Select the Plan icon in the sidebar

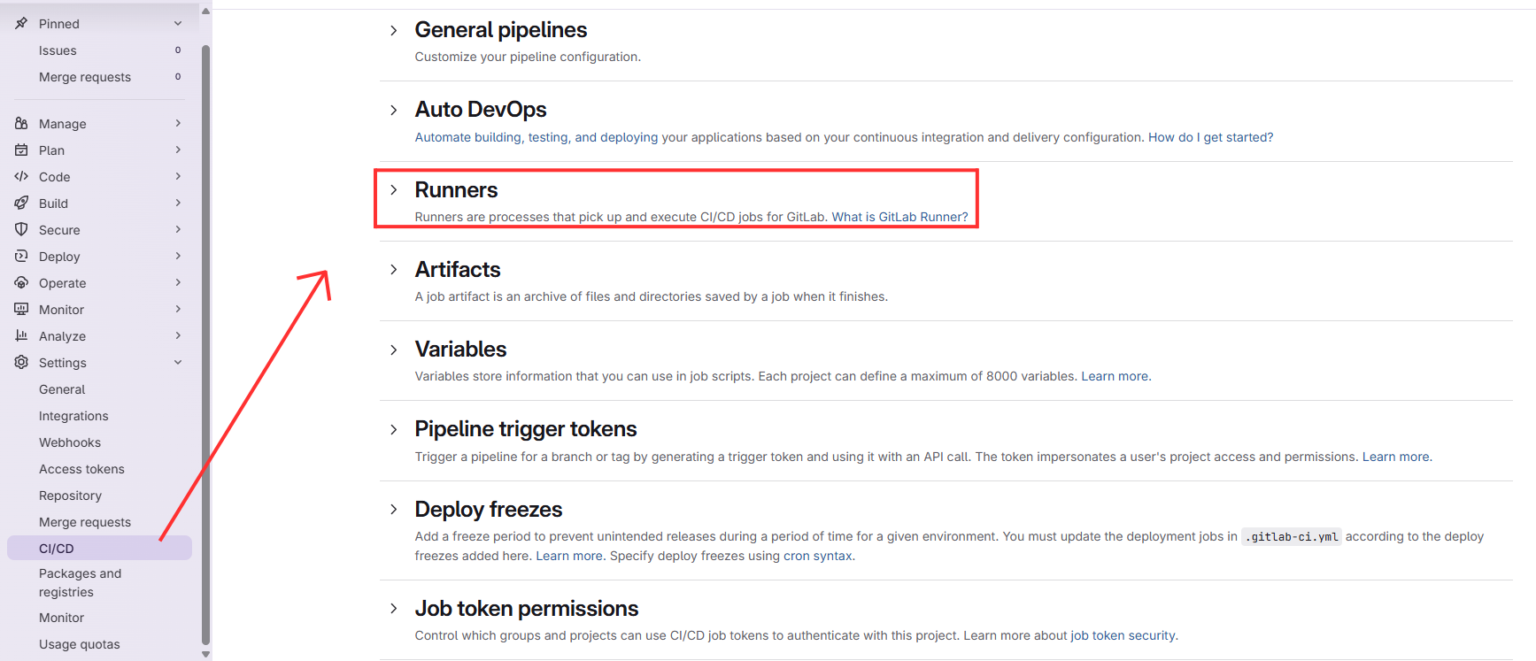point(22,150)
